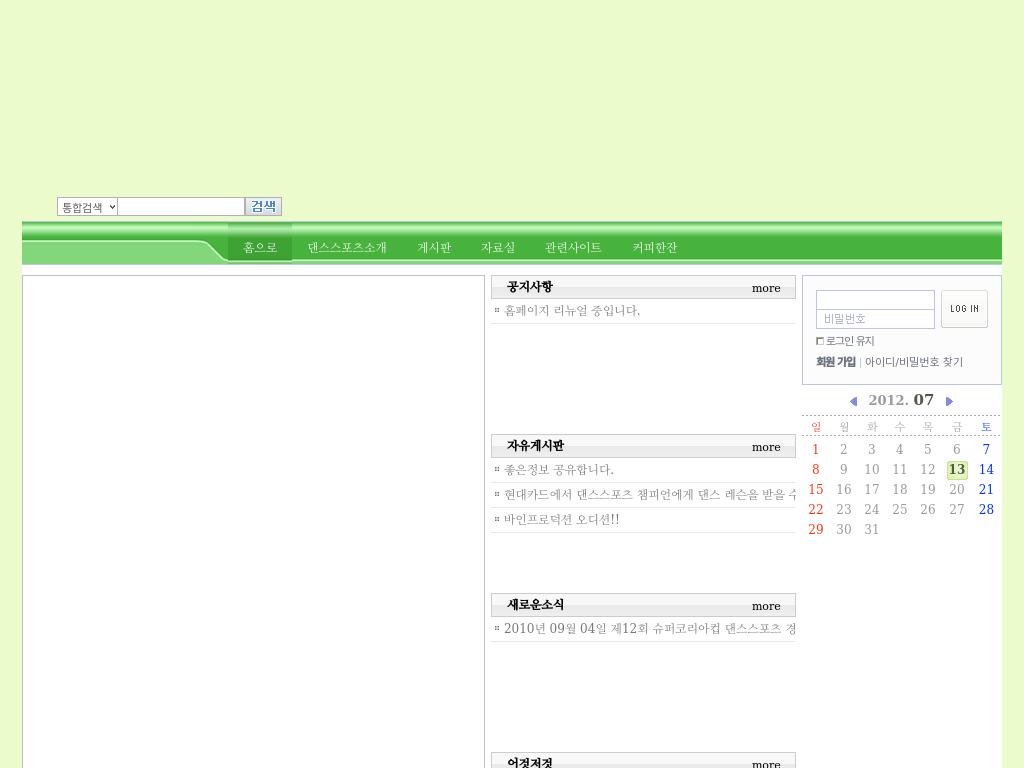Click the 비밀번호 password field

tap(875, 319)
